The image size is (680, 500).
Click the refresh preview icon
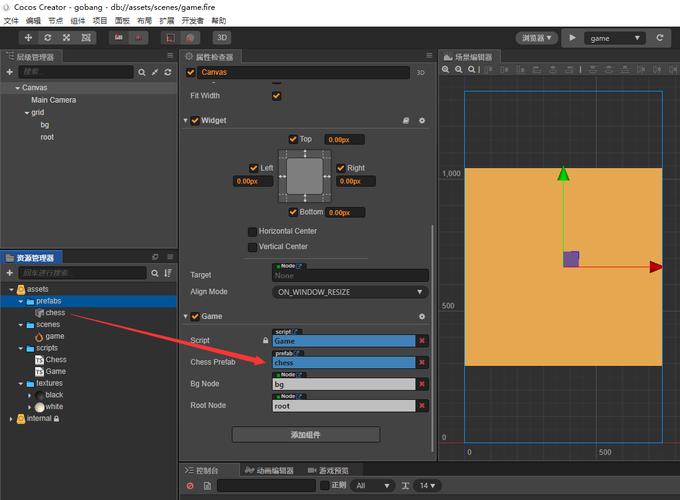pos(660,38)
